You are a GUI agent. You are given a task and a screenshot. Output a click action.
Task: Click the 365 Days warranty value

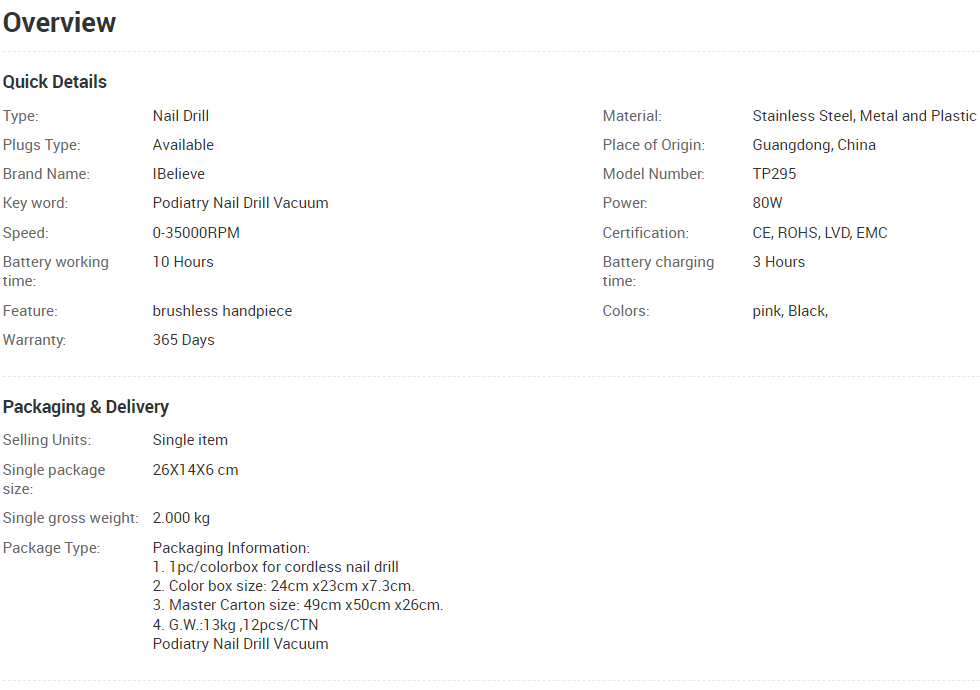184,340
